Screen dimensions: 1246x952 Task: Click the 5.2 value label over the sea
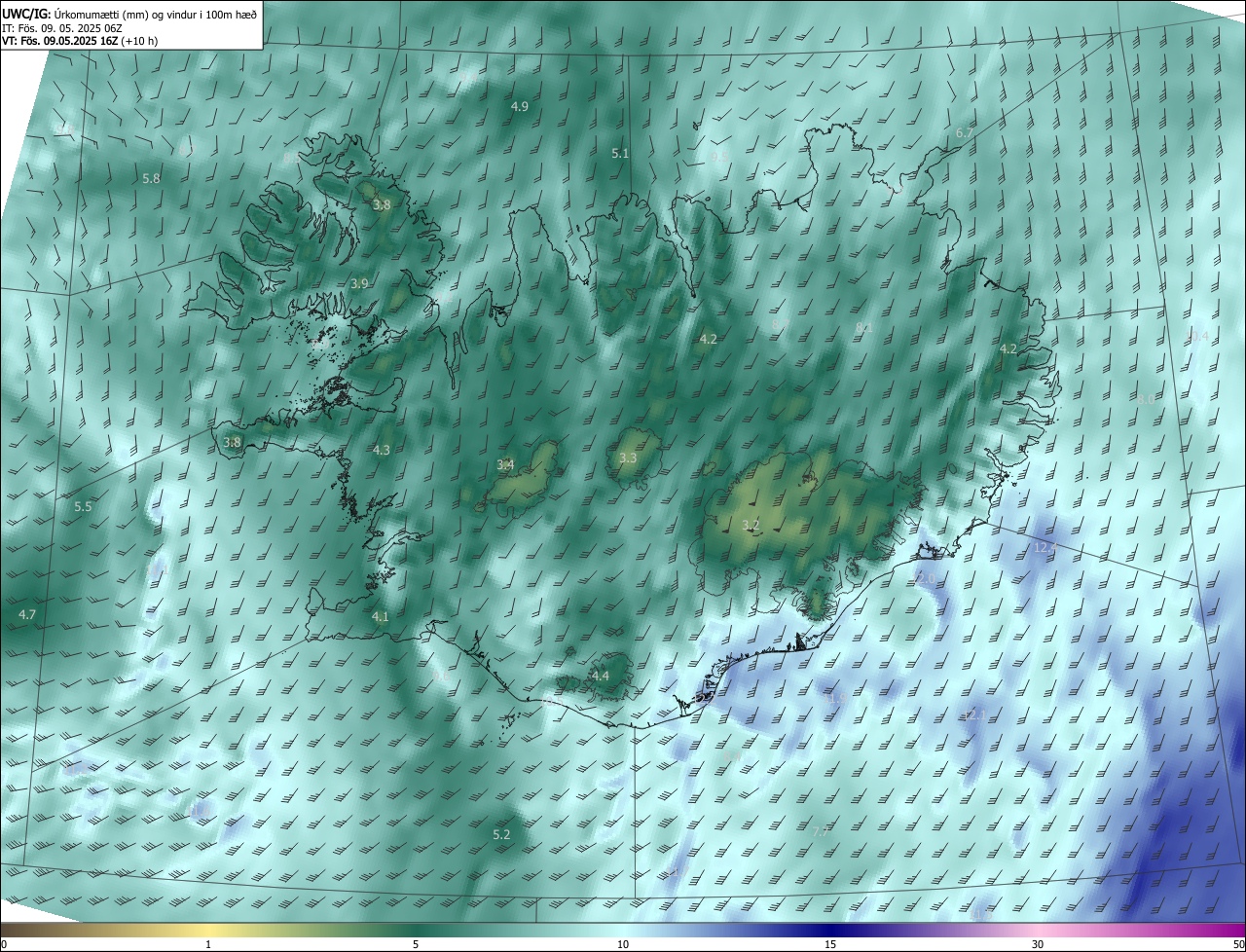coord(501,834)
